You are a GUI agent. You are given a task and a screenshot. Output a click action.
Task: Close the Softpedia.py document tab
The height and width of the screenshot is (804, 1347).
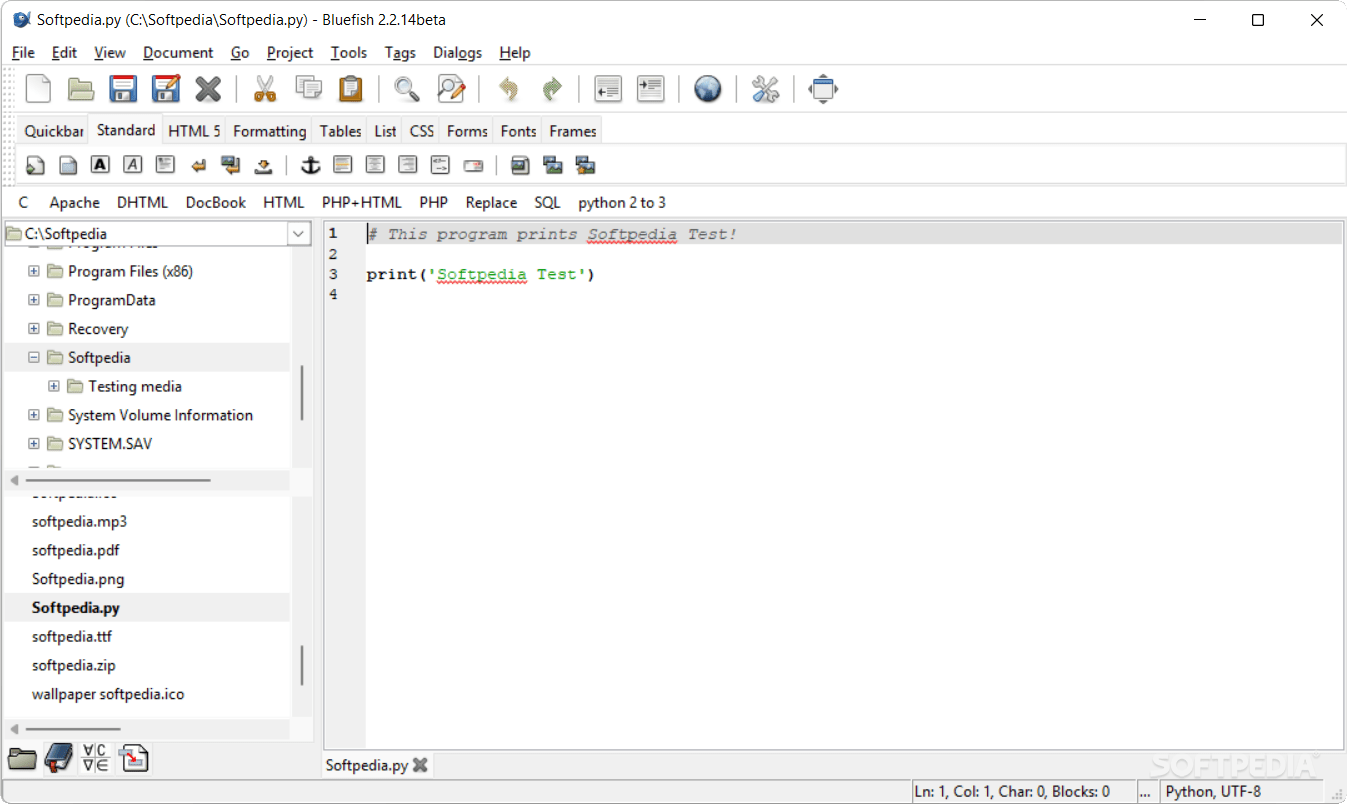click(420, 765)
